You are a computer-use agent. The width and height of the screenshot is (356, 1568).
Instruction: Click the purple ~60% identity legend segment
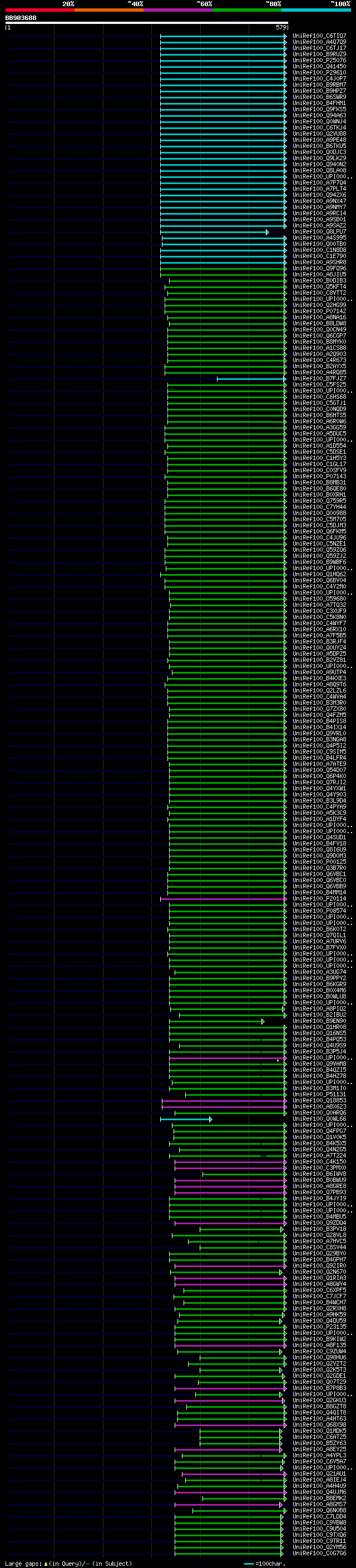179,10
